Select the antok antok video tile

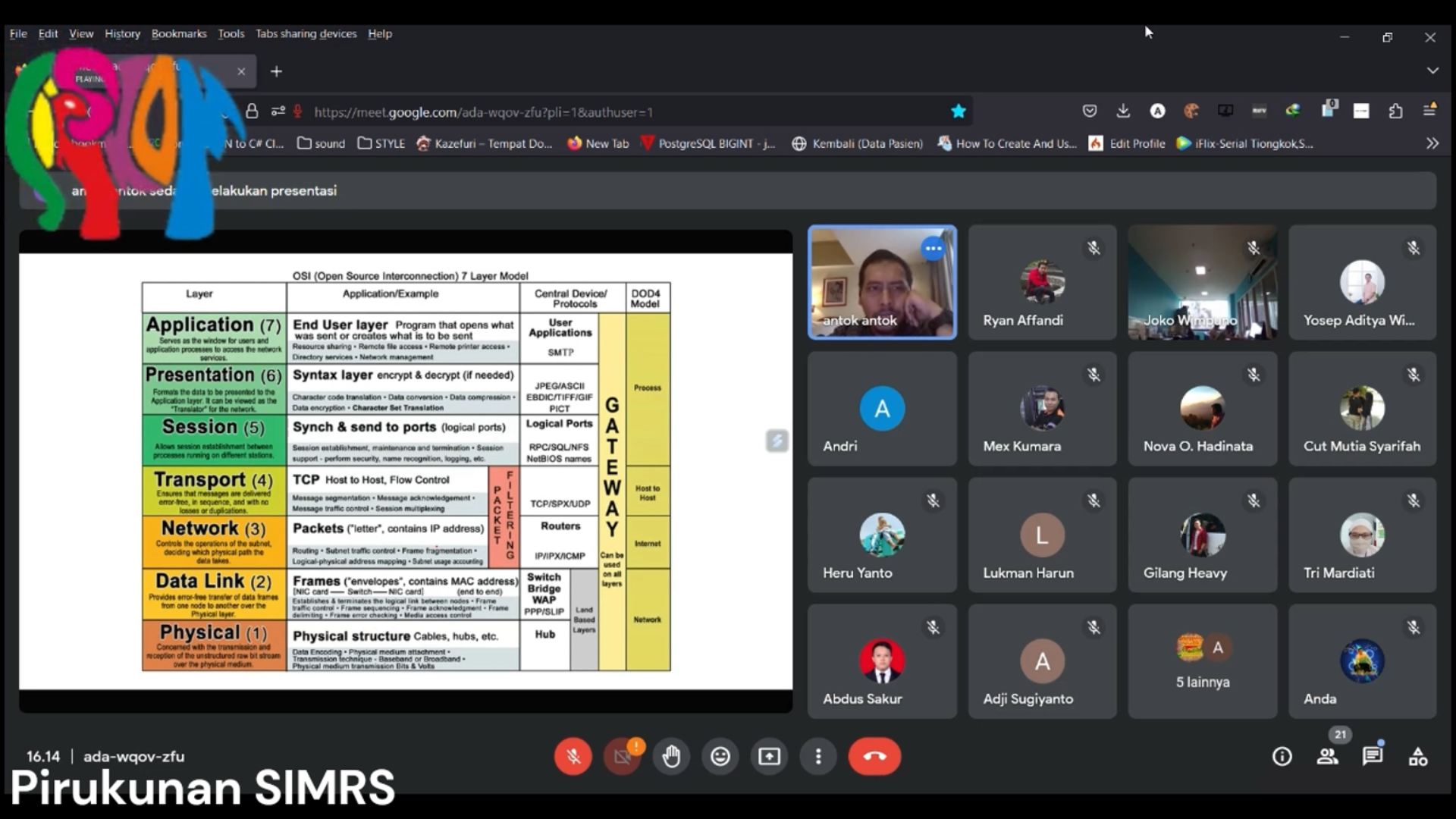pos(882,282)
